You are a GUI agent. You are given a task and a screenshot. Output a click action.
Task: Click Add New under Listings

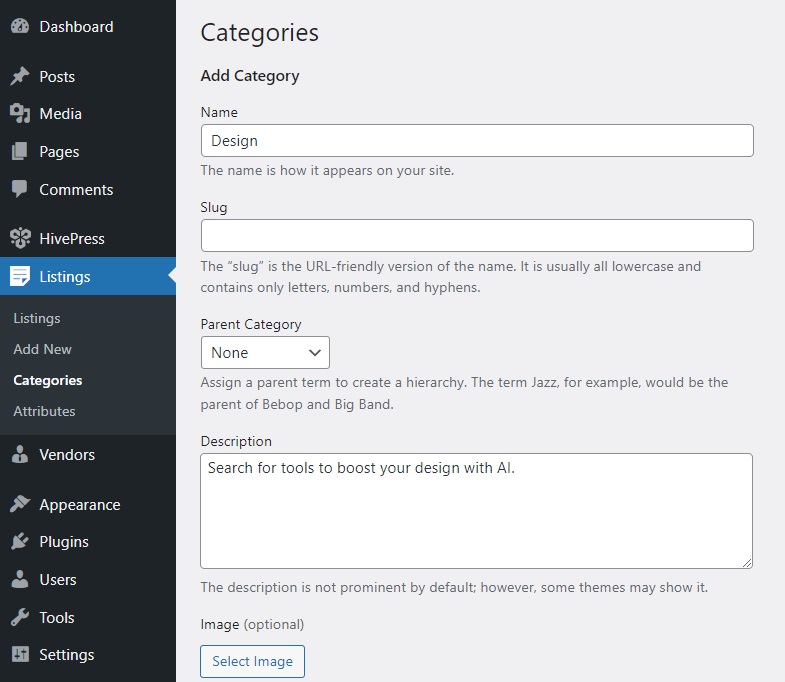pos(43,349)
